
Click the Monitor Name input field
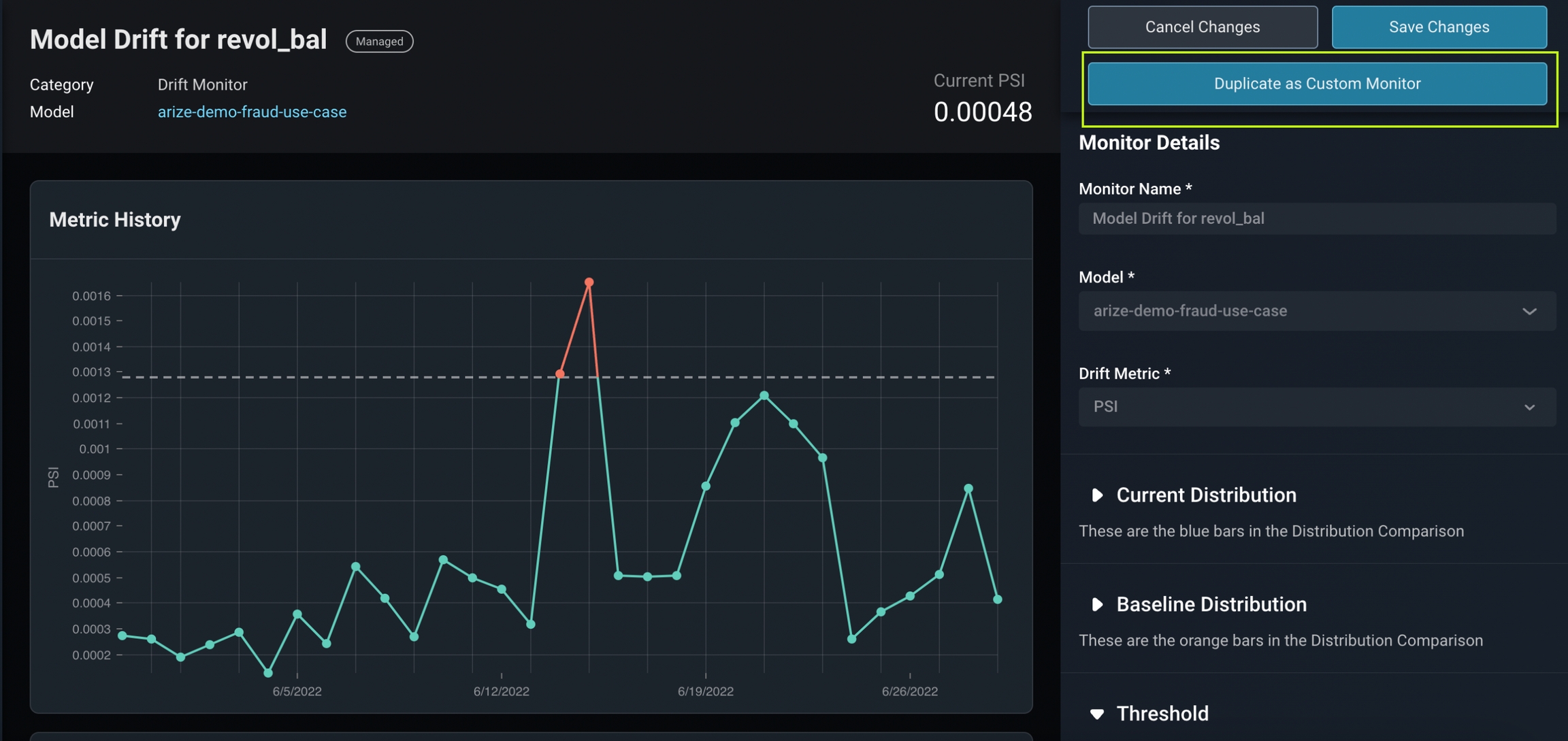point(1316,218)
